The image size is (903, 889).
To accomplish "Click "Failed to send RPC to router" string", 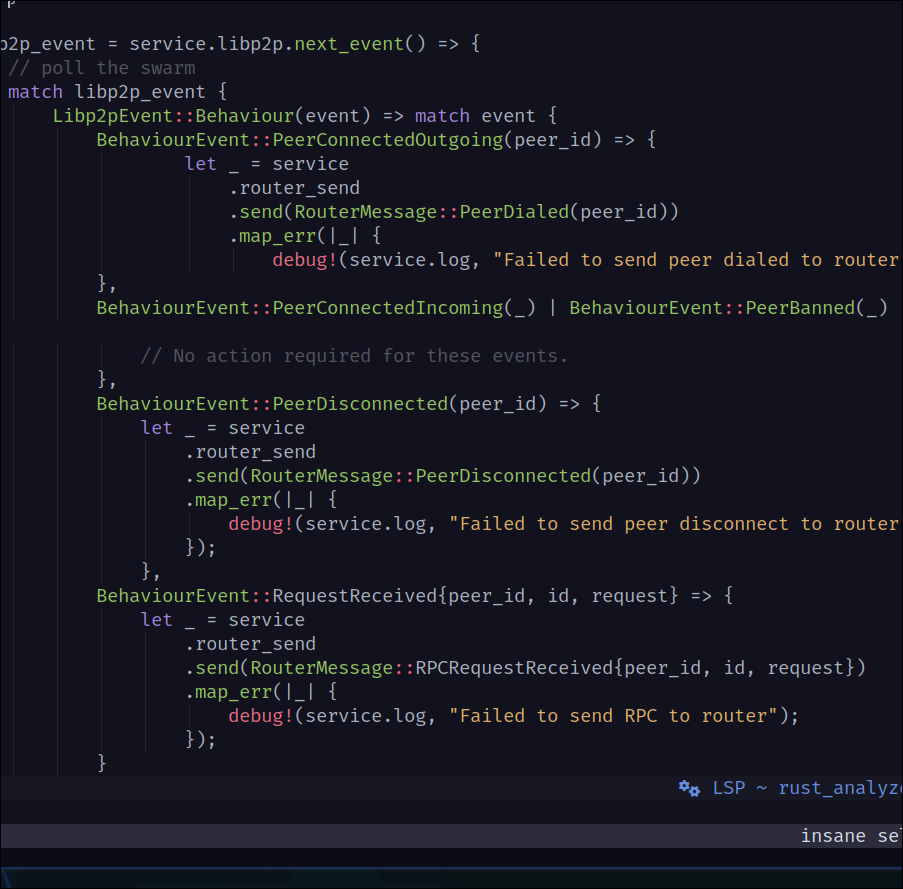I will pyautogui.click(x=616, y=716).
